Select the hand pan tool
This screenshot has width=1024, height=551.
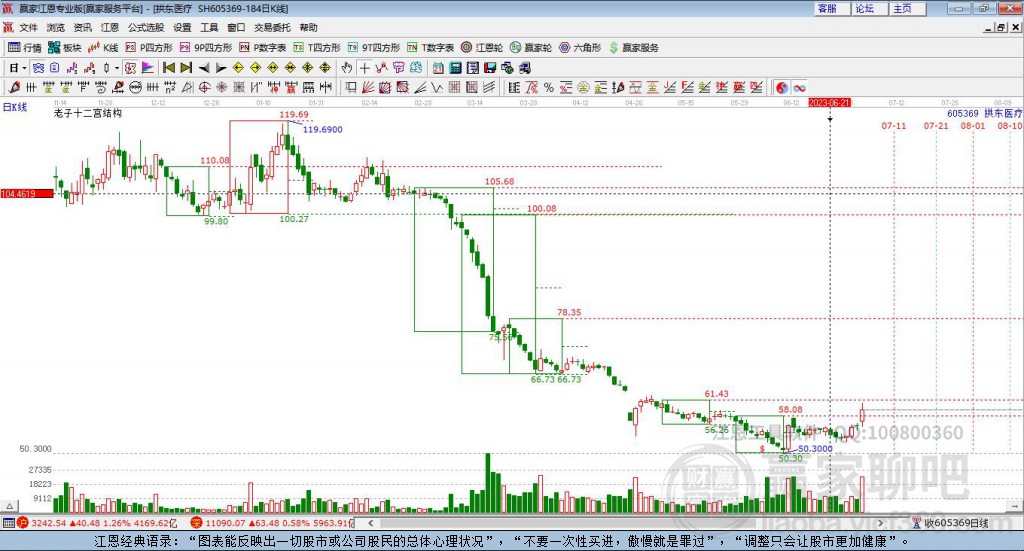pyautogui.click(x=347, y=68)
